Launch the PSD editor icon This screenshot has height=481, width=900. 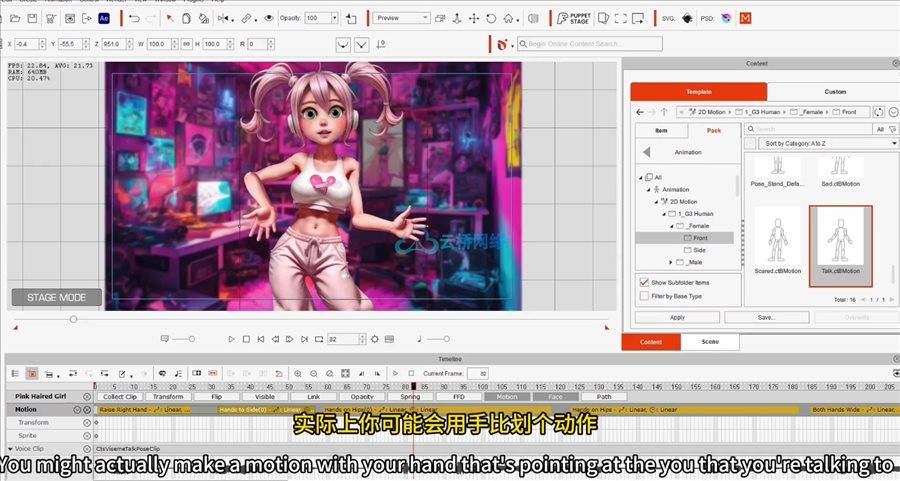click(x=726, y=18)
